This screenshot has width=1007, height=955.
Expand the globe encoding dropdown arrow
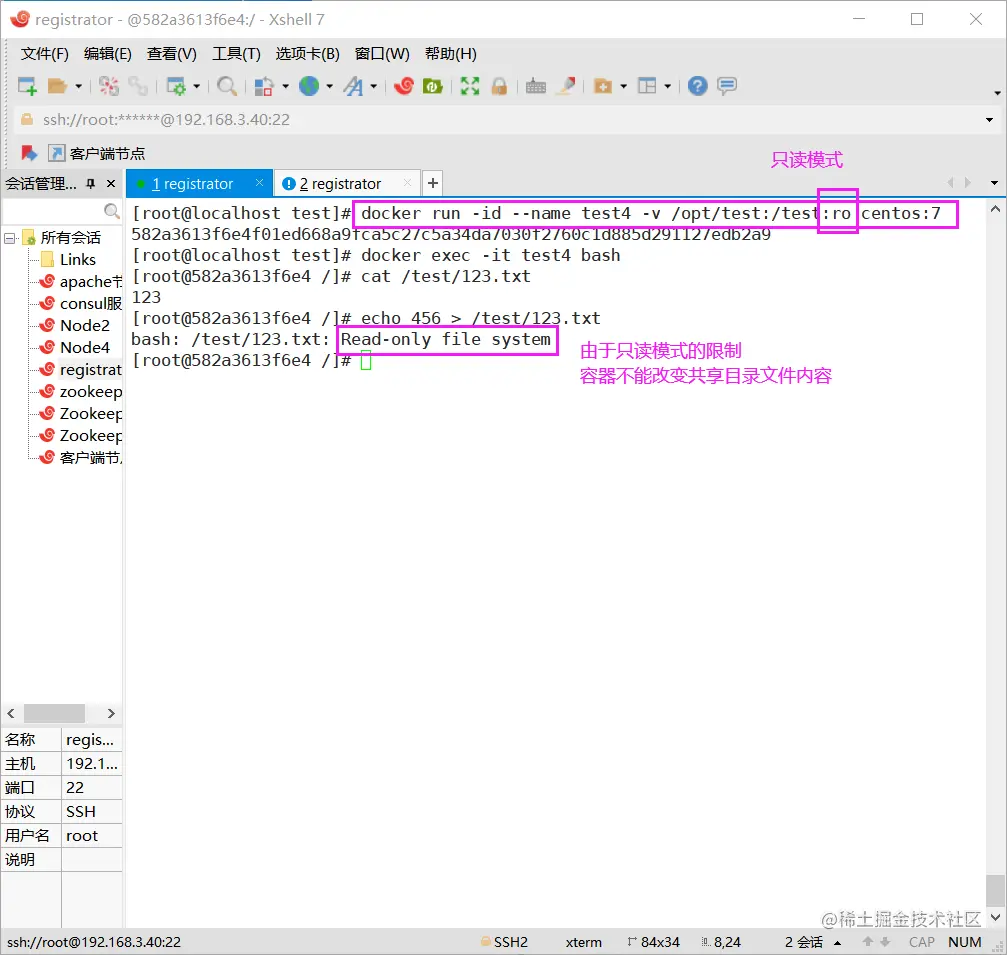pyautogui.click(x=329, y=86)
